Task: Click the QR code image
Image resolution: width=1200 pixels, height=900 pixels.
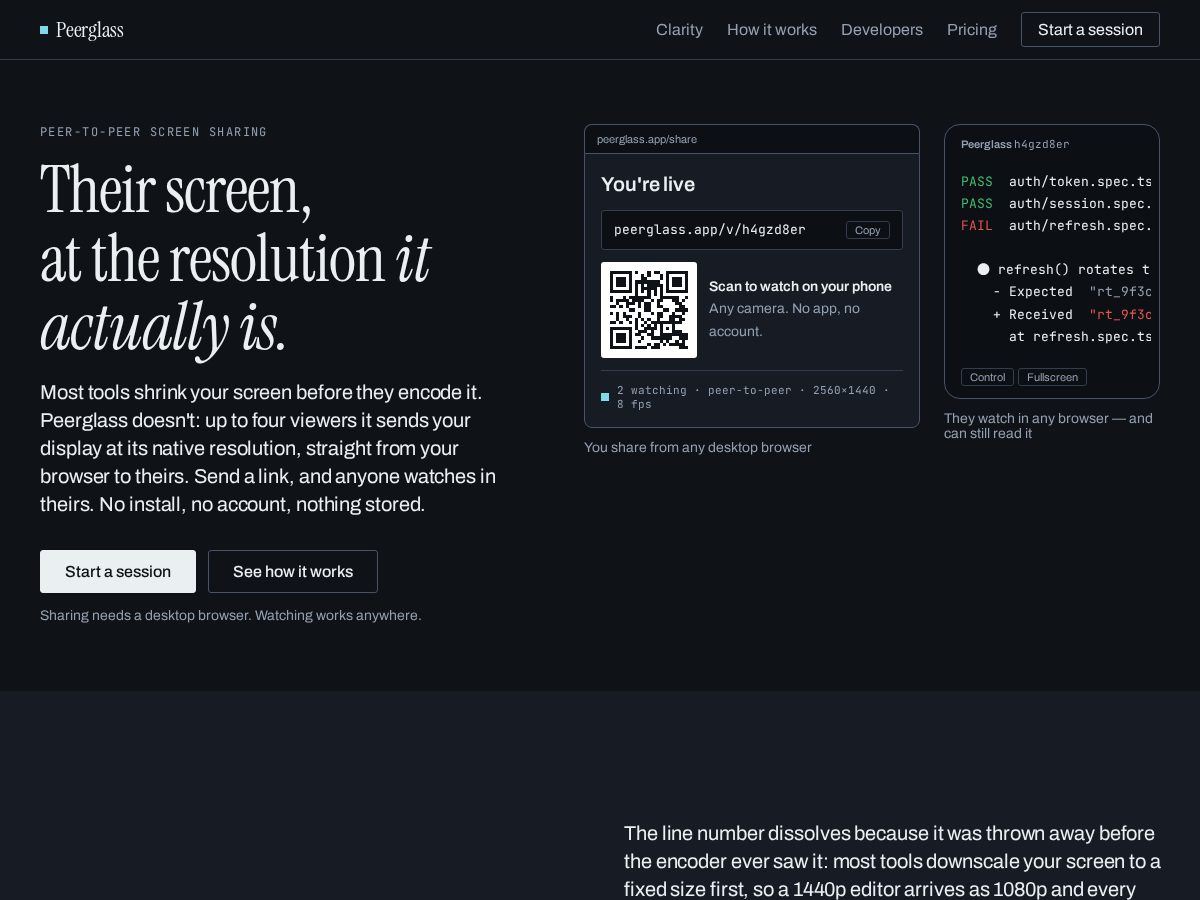Action: (x=649, y=310)
